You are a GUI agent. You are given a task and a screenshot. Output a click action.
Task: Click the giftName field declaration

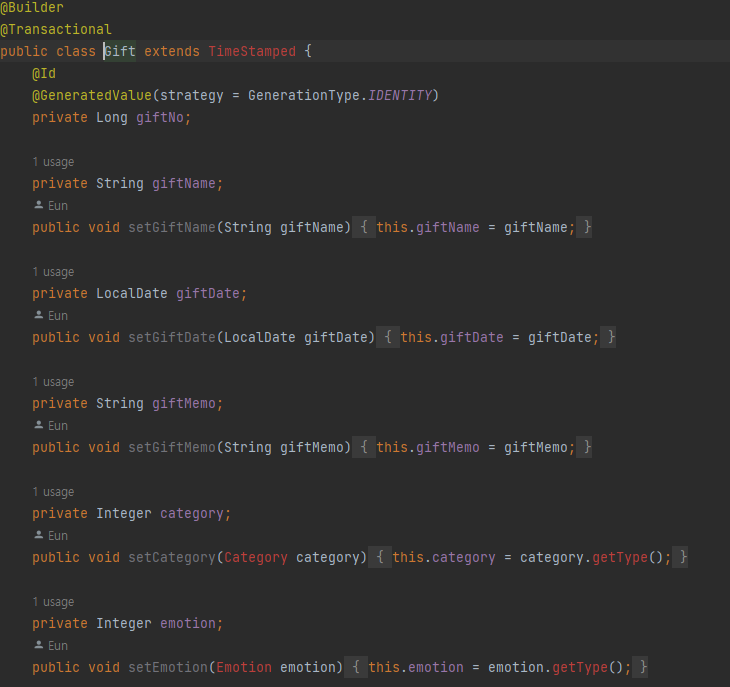point(183,183)
